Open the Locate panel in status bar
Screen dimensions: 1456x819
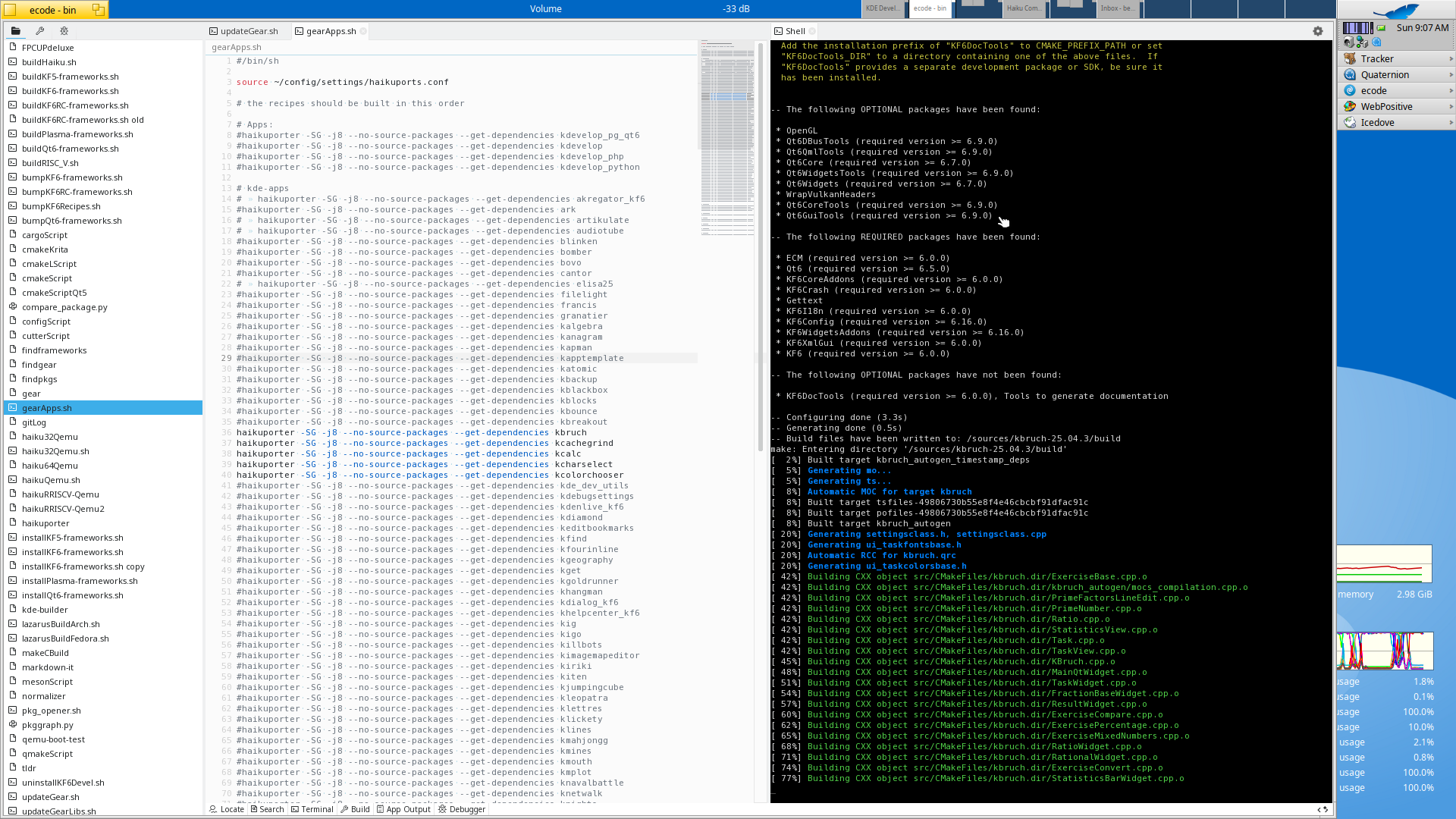click(x=226, y=809)
